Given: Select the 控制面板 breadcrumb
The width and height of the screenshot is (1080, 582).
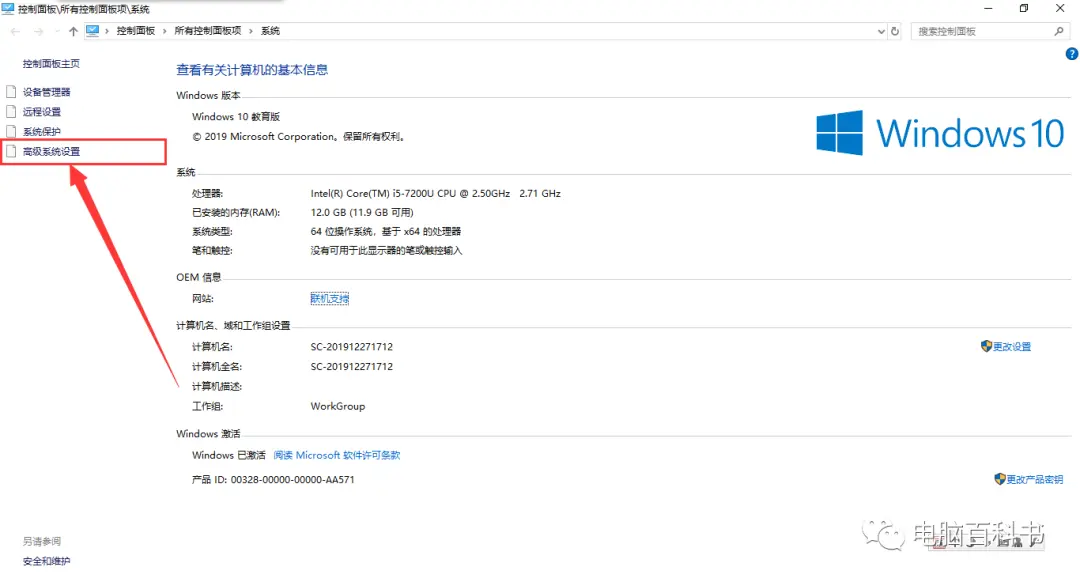Looking at the screenshot, I should (136, 31).
